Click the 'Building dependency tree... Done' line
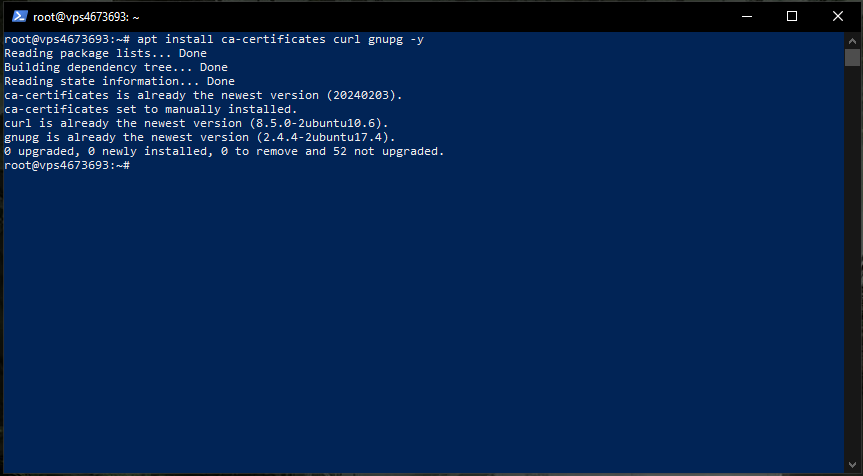Viewport: 863px width, 476px height. (x=116, y=67)
